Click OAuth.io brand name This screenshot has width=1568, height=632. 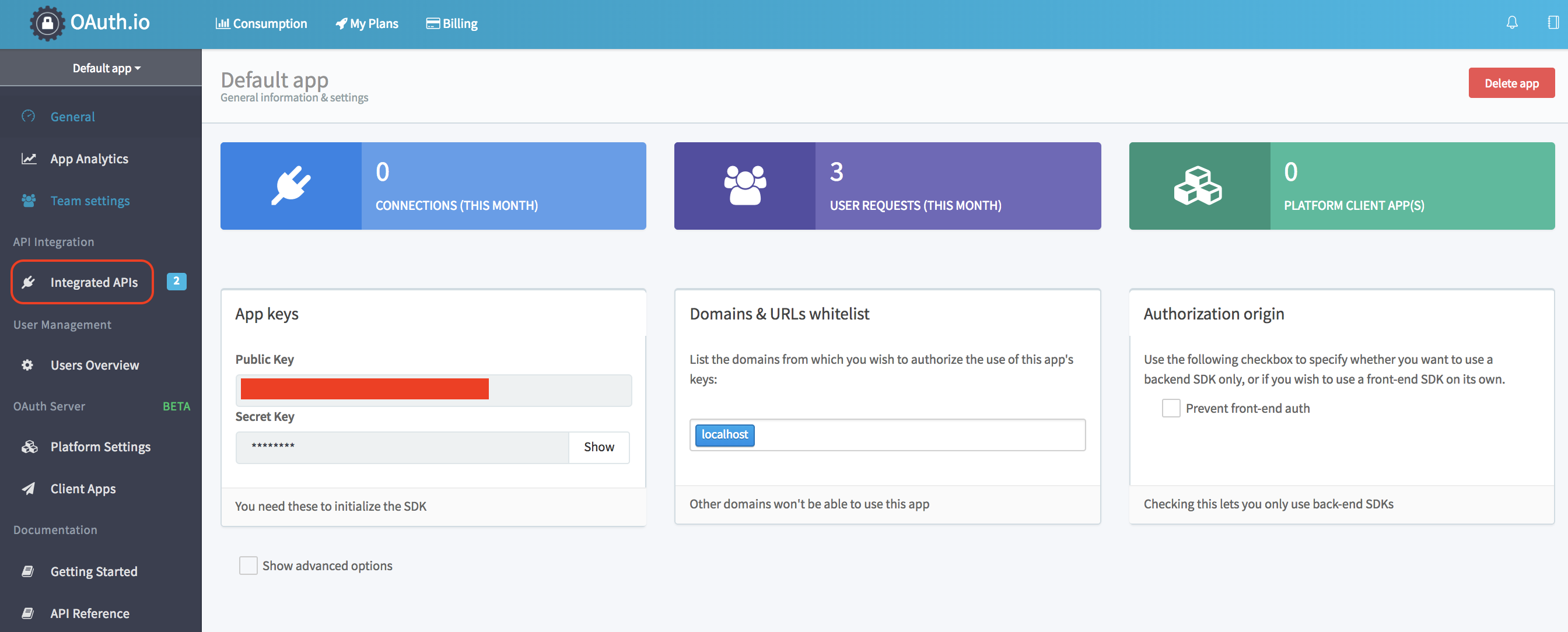[110, 23]
